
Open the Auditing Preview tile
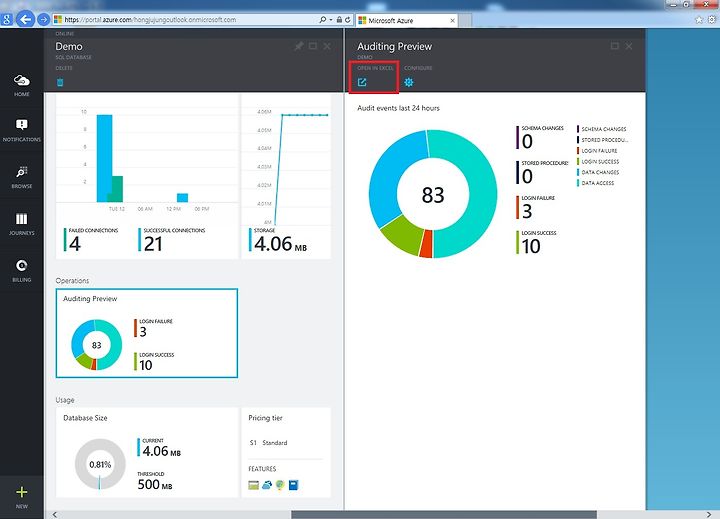click(146, 333)
